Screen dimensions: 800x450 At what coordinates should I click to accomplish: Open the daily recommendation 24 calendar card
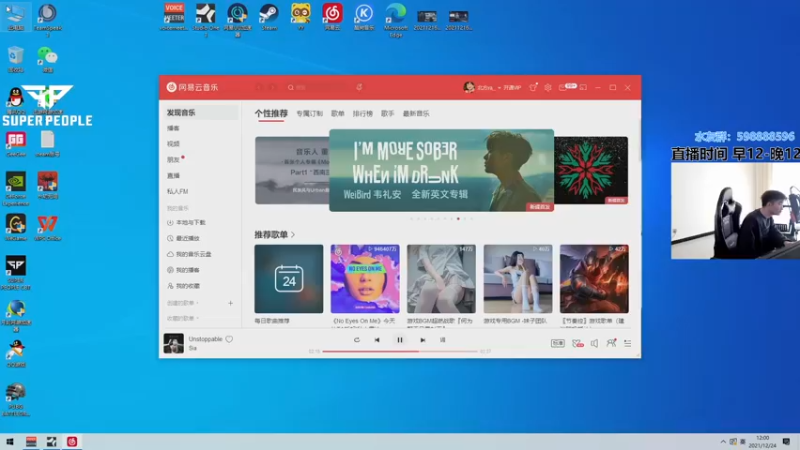click(289, 279)
